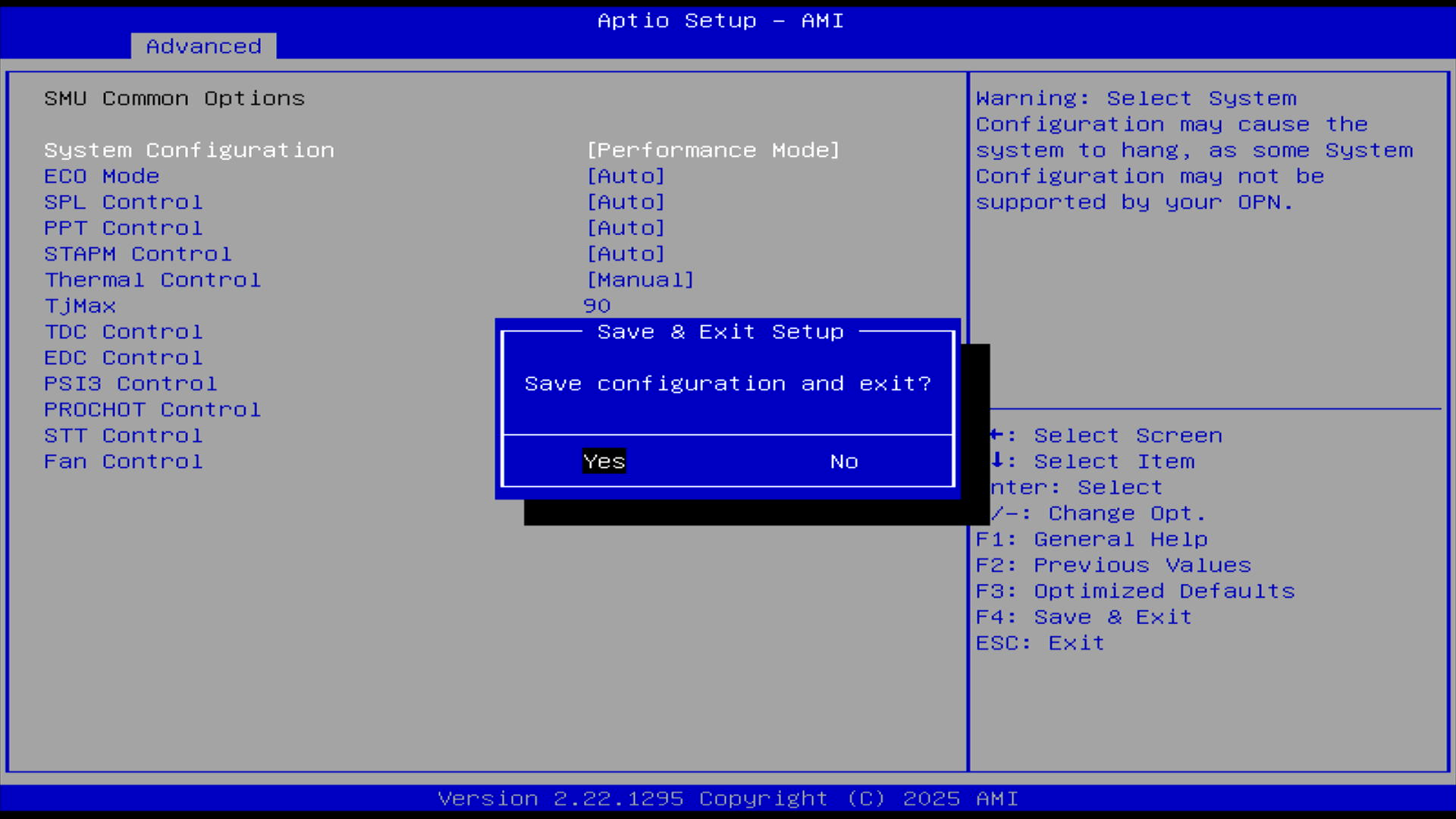Select the PROCHOT Control entry
The image size is (1456, 819).
pos(152,409)
